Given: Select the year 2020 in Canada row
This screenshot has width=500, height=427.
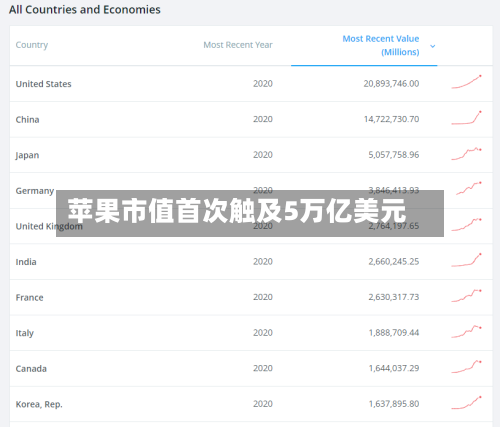Looking at the screenshot, I should pyautogui.click(x=263, y=369).
